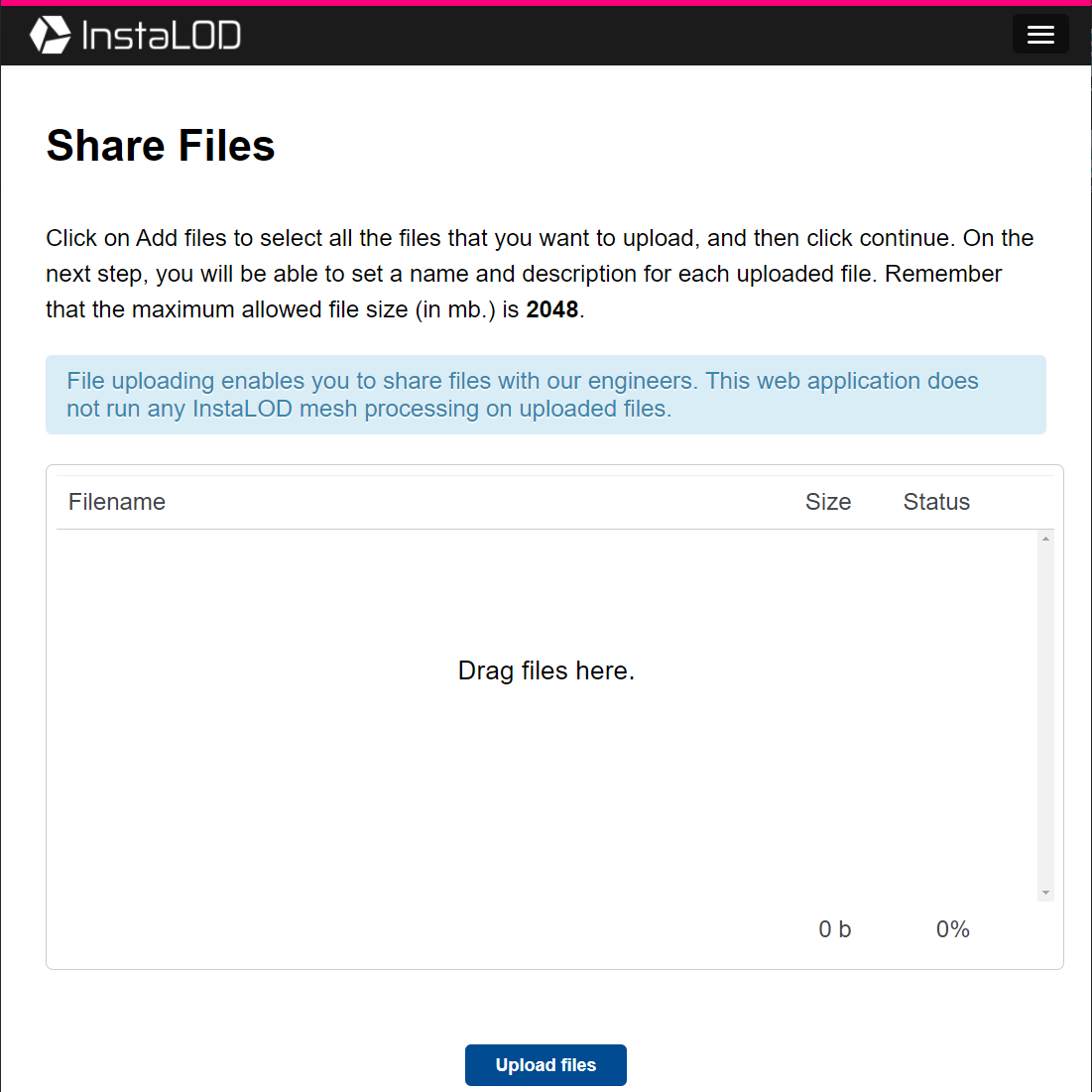Click the file list scrollbar up arrow

point(1045,539)
